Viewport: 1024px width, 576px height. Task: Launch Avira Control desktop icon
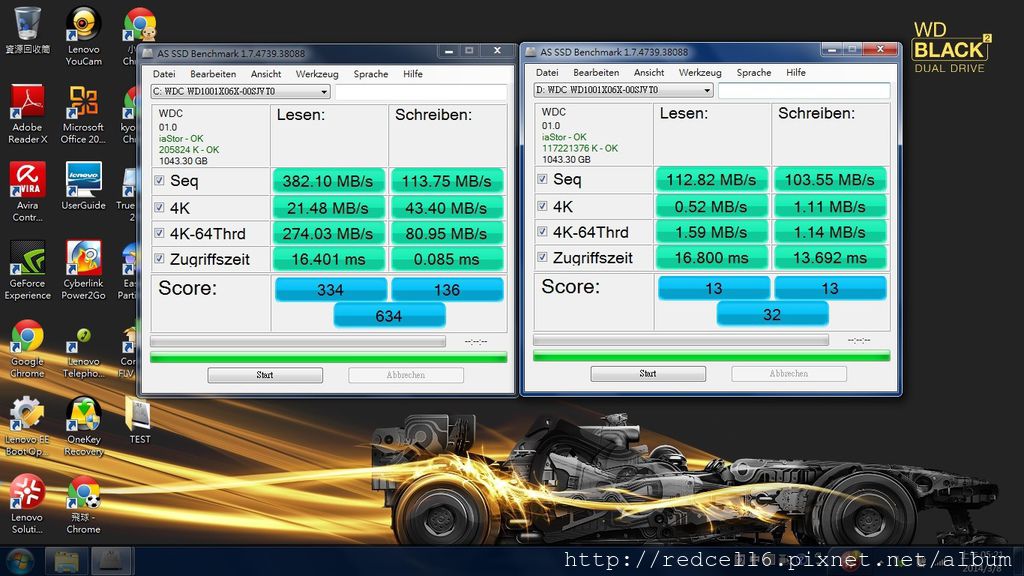[27, 192]
